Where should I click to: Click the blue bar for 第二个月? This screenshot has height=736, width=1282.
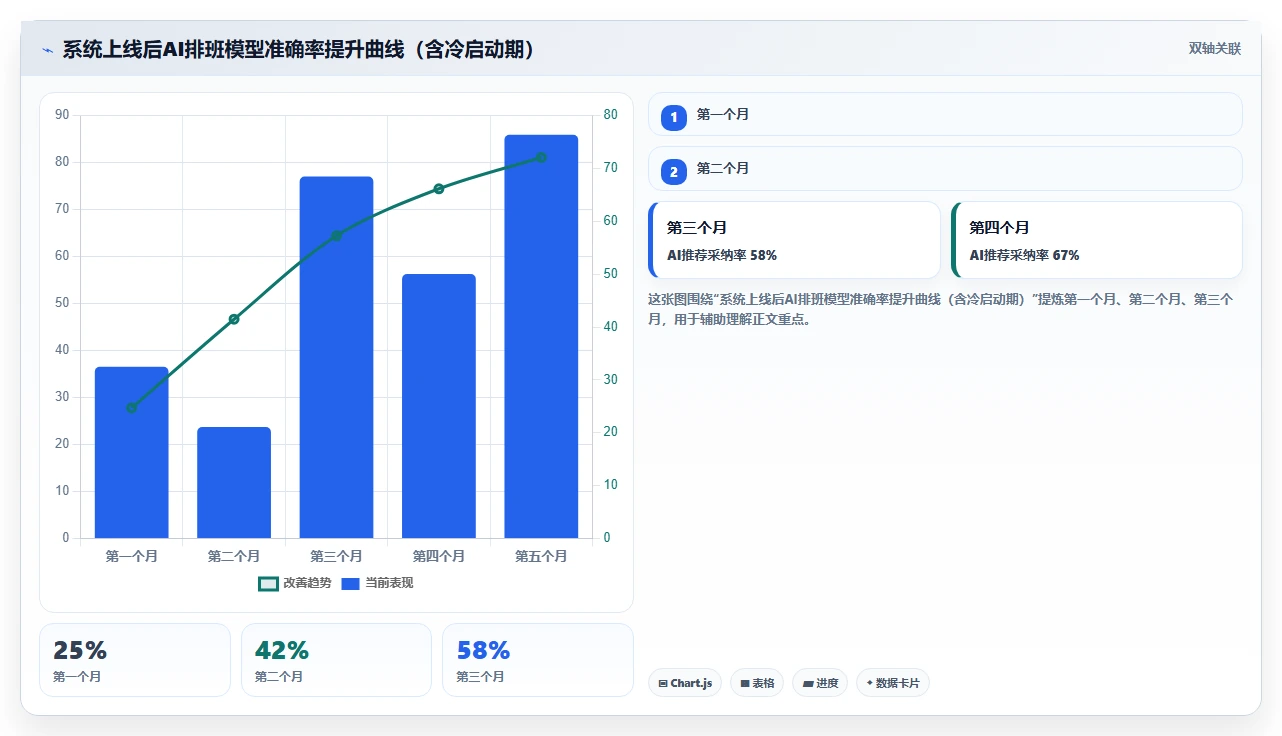[x=234, y=483]
